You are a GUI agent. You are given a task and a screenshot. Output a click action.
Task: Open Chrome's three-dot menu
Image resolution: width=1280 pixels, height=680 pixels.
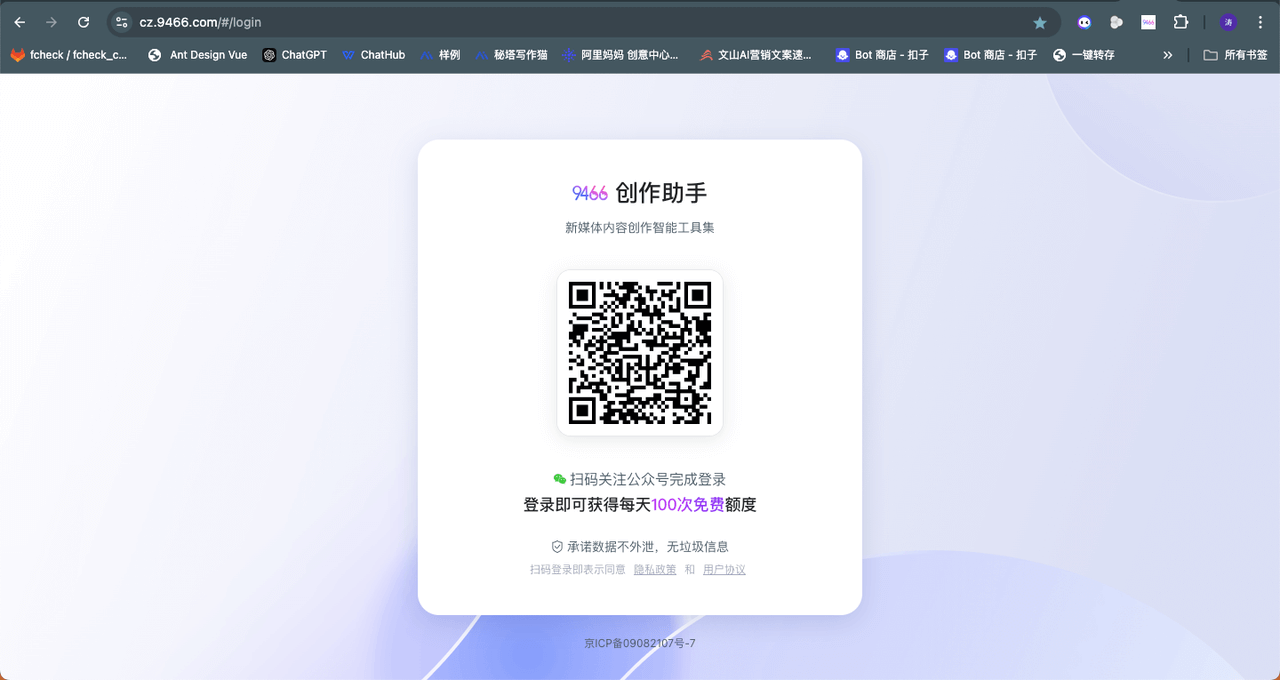click(1260, 22)
